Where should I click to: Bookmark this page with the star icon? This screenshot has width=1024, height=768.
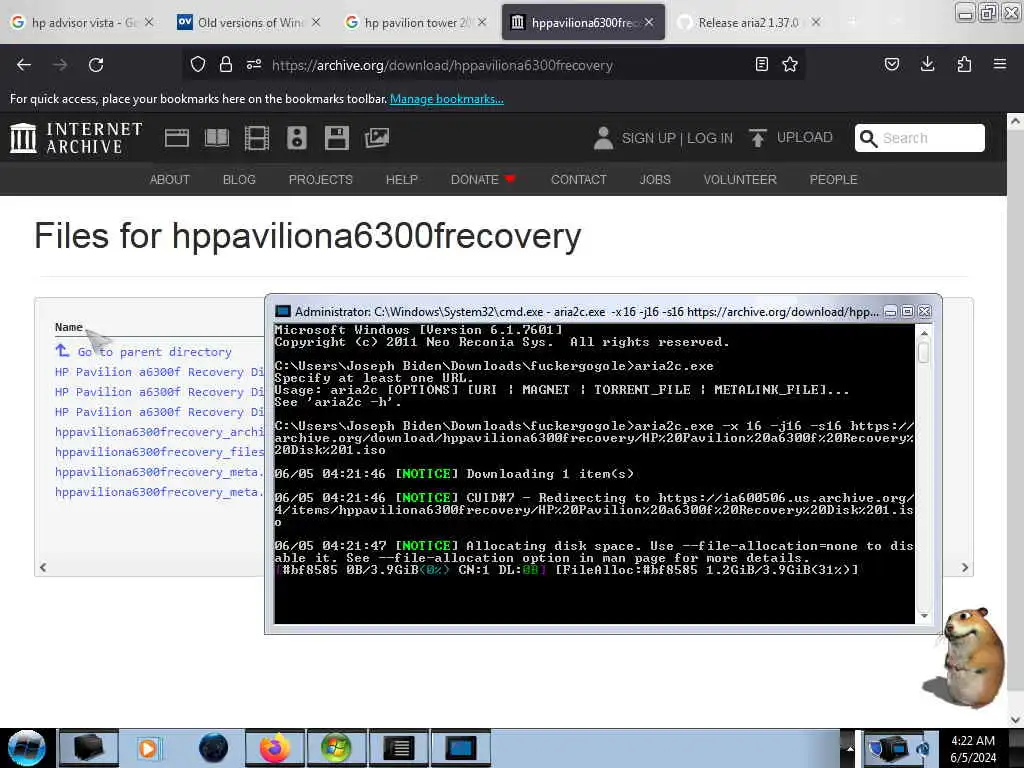coord(790,65)
